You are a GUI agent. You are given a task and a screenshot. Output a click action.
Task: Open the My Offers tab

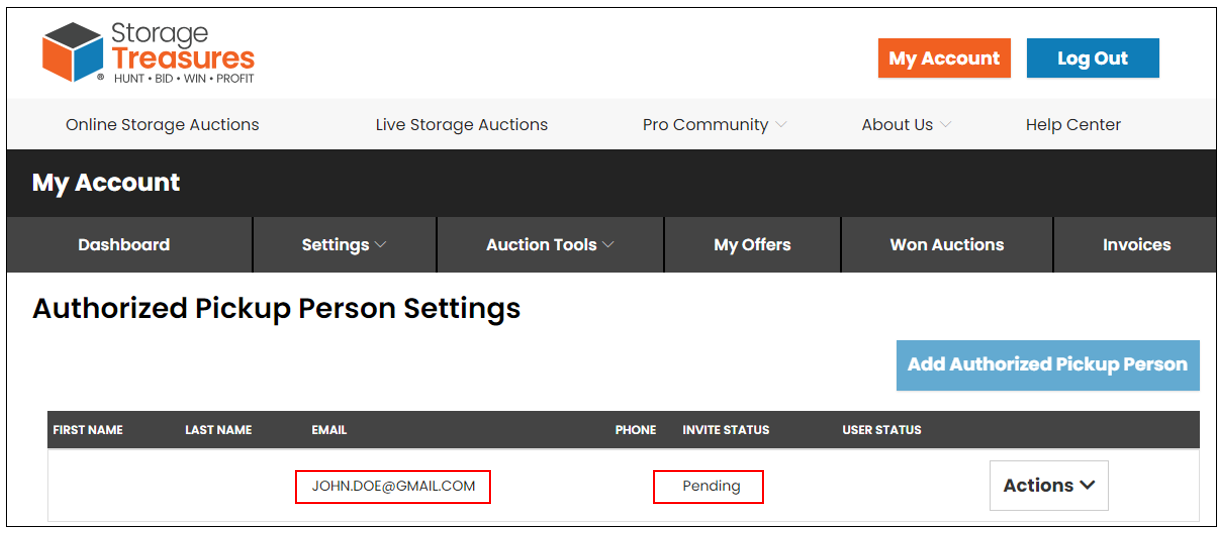[x=752, y=245]
